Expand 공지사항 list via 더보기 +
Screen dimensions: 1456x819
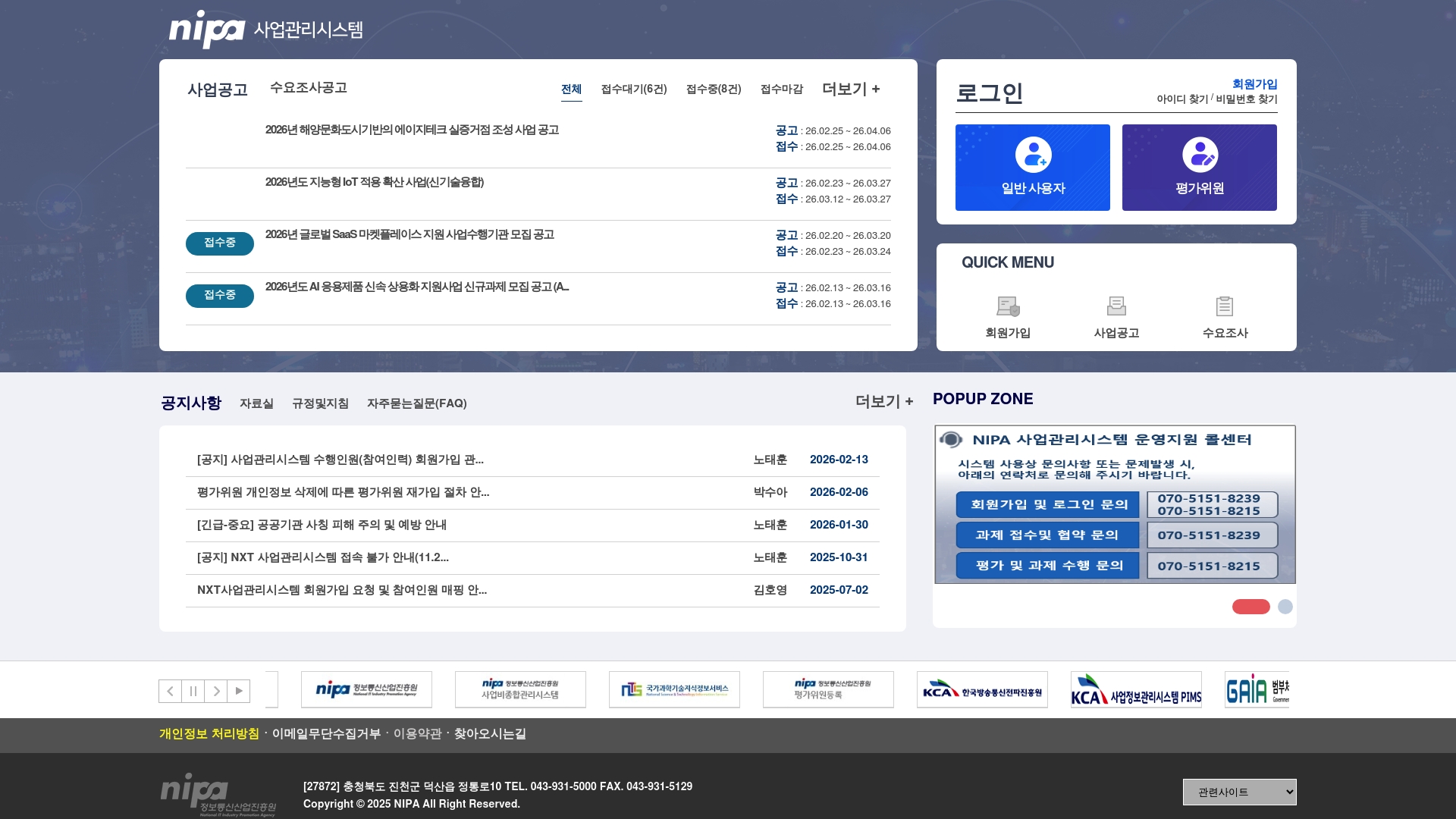click(883, 402)
